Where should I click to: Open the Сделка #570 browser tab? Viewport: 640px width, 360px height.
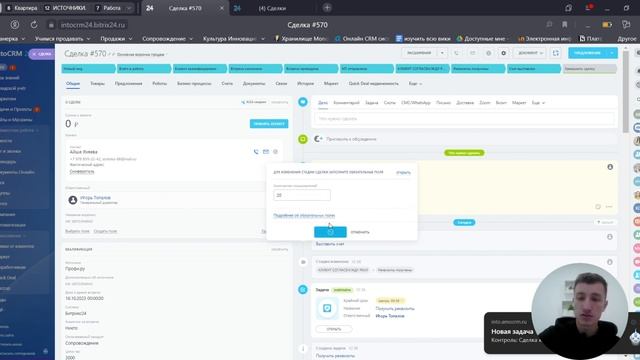click(185, 8)
